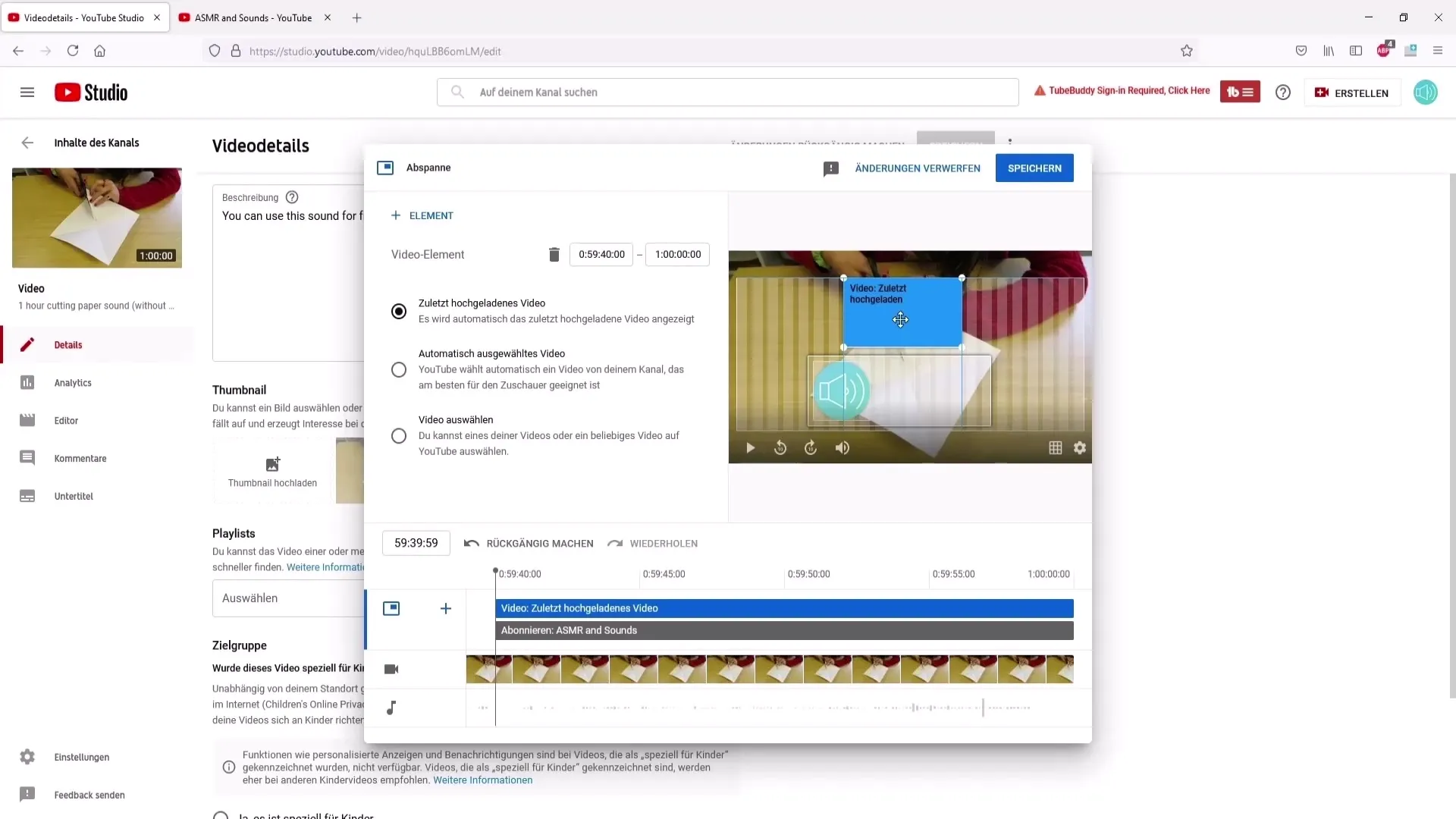Add element with plus icon in timeline
1456x819 pixels.
click(x=446, y=609)
